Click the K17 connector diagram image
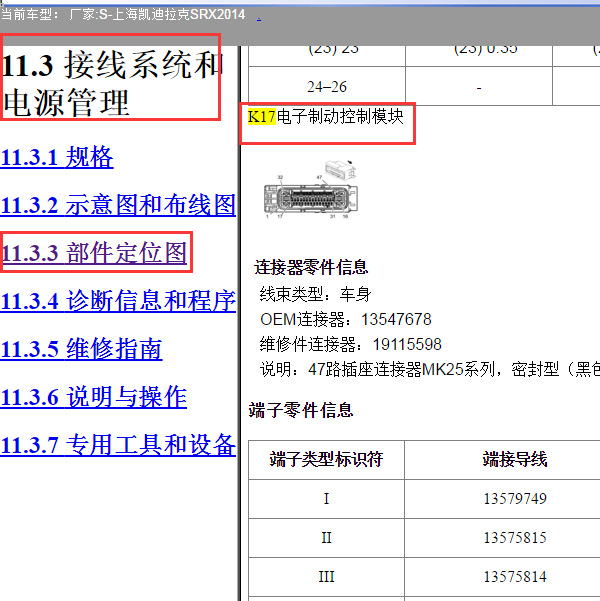The height and width of the screenshot is (601, 600). pyautogui.click(x=311, y=190)
